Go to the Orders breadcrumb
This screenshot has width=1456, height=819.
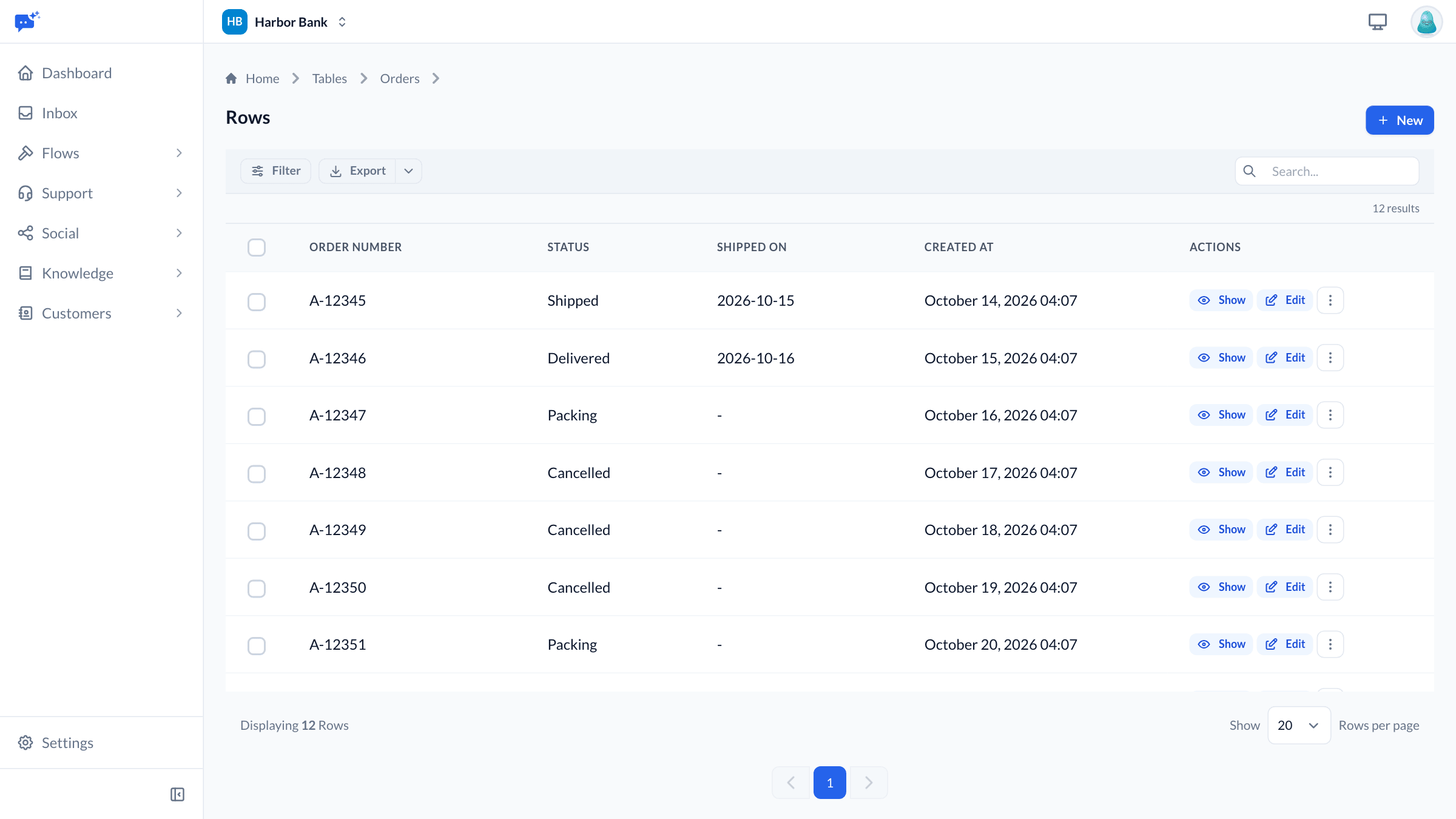[x=400, y=78]
